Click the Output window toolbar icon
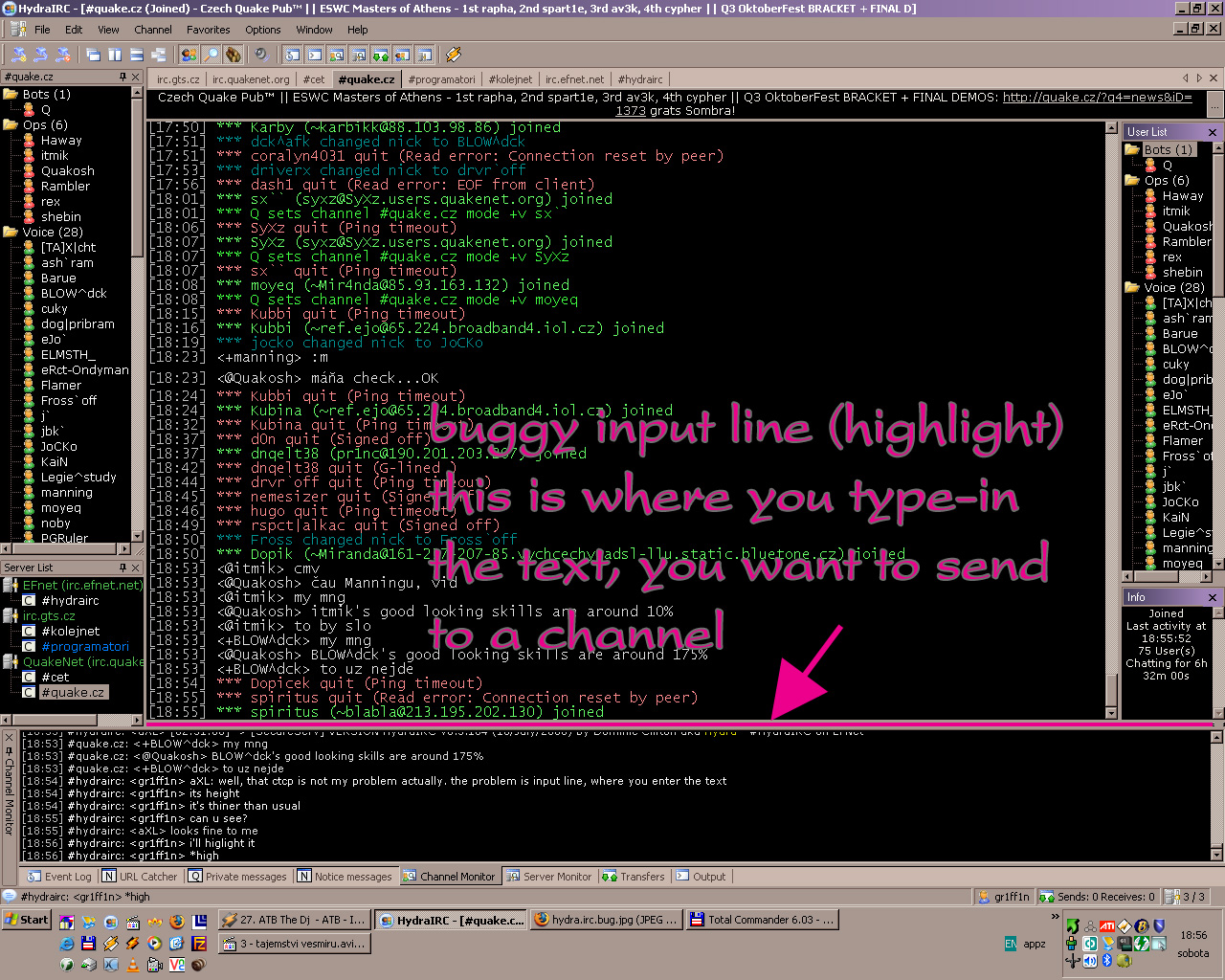The height and width of the screenshot is (980, 1225). 314,55
